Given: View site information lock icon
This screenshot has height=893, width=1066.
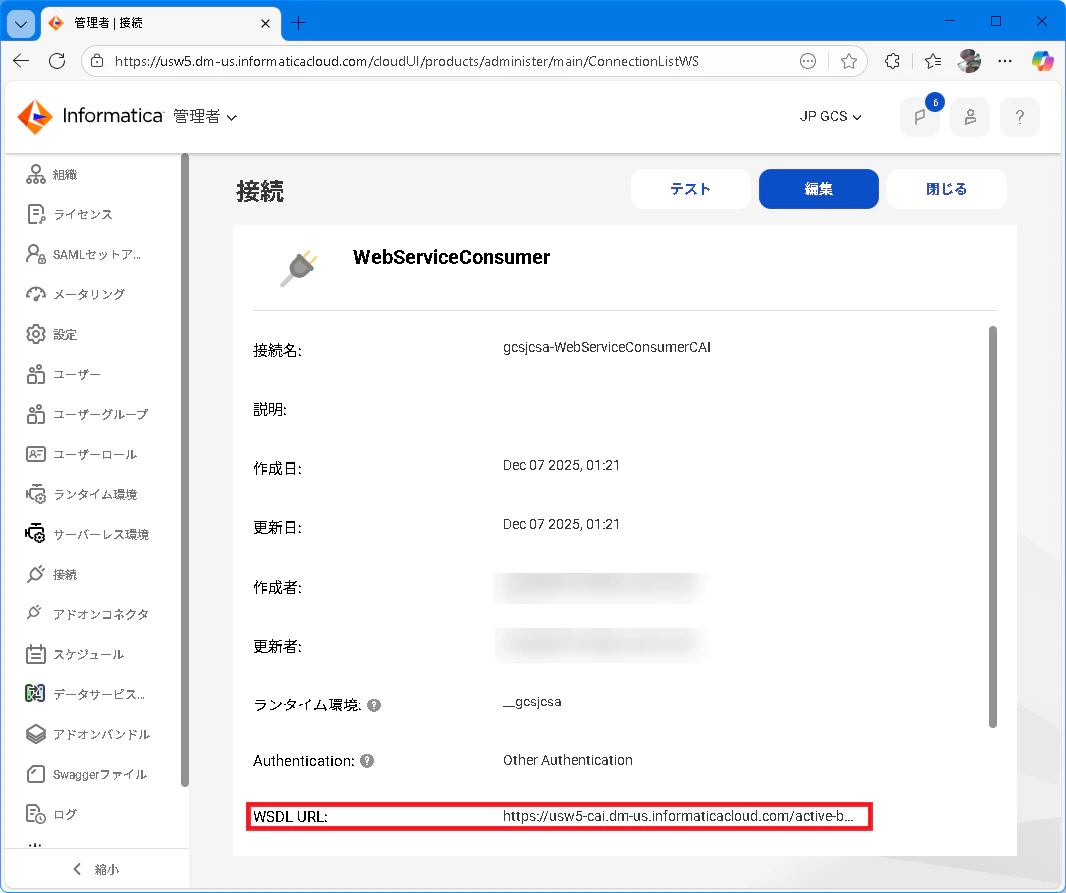Looking at the screenshot, I should click(98, 61).
